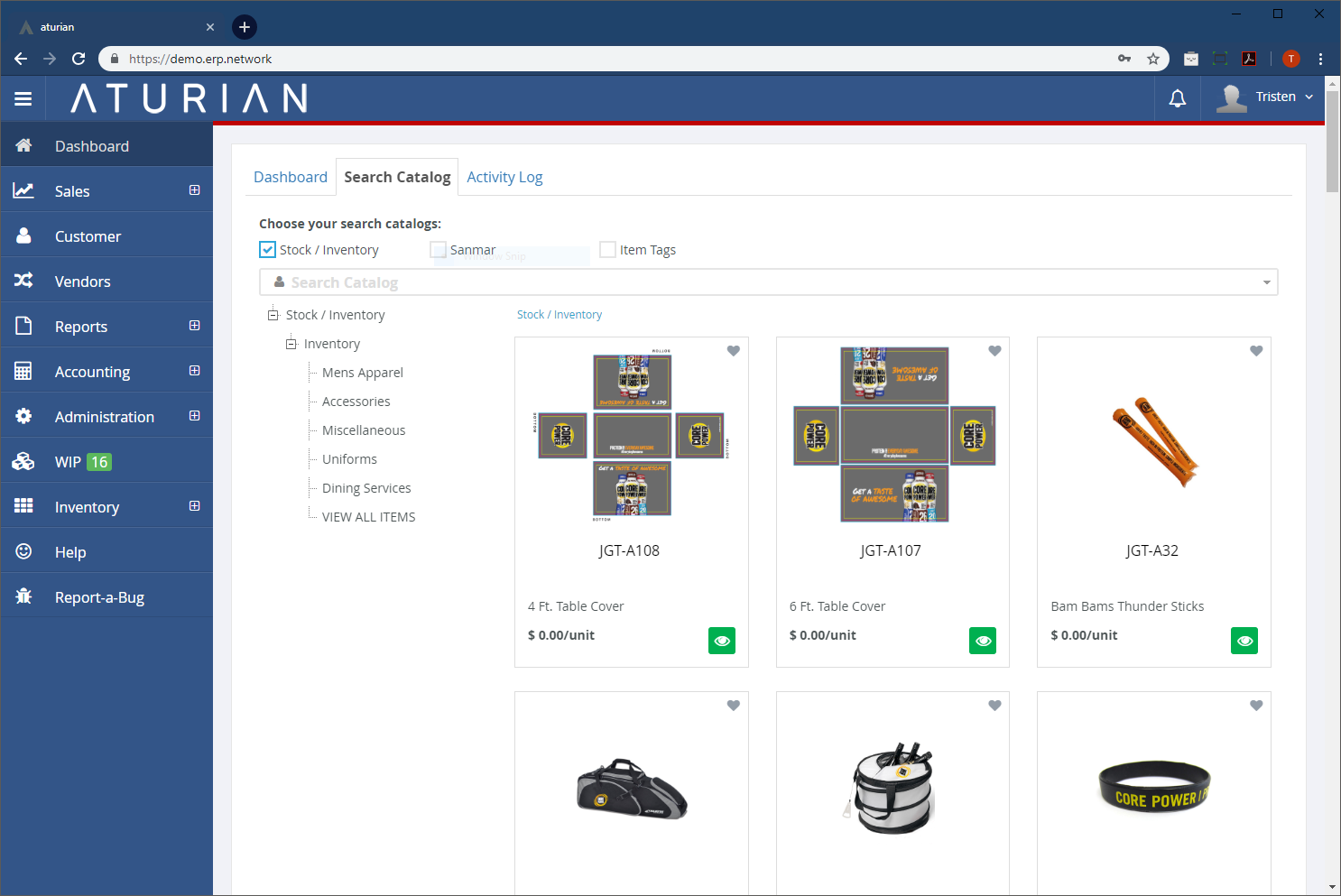Screen dimensions: 1341x896
Task: Uncheck the Stock / Inventory checkbox
Action: click(267, 250)
